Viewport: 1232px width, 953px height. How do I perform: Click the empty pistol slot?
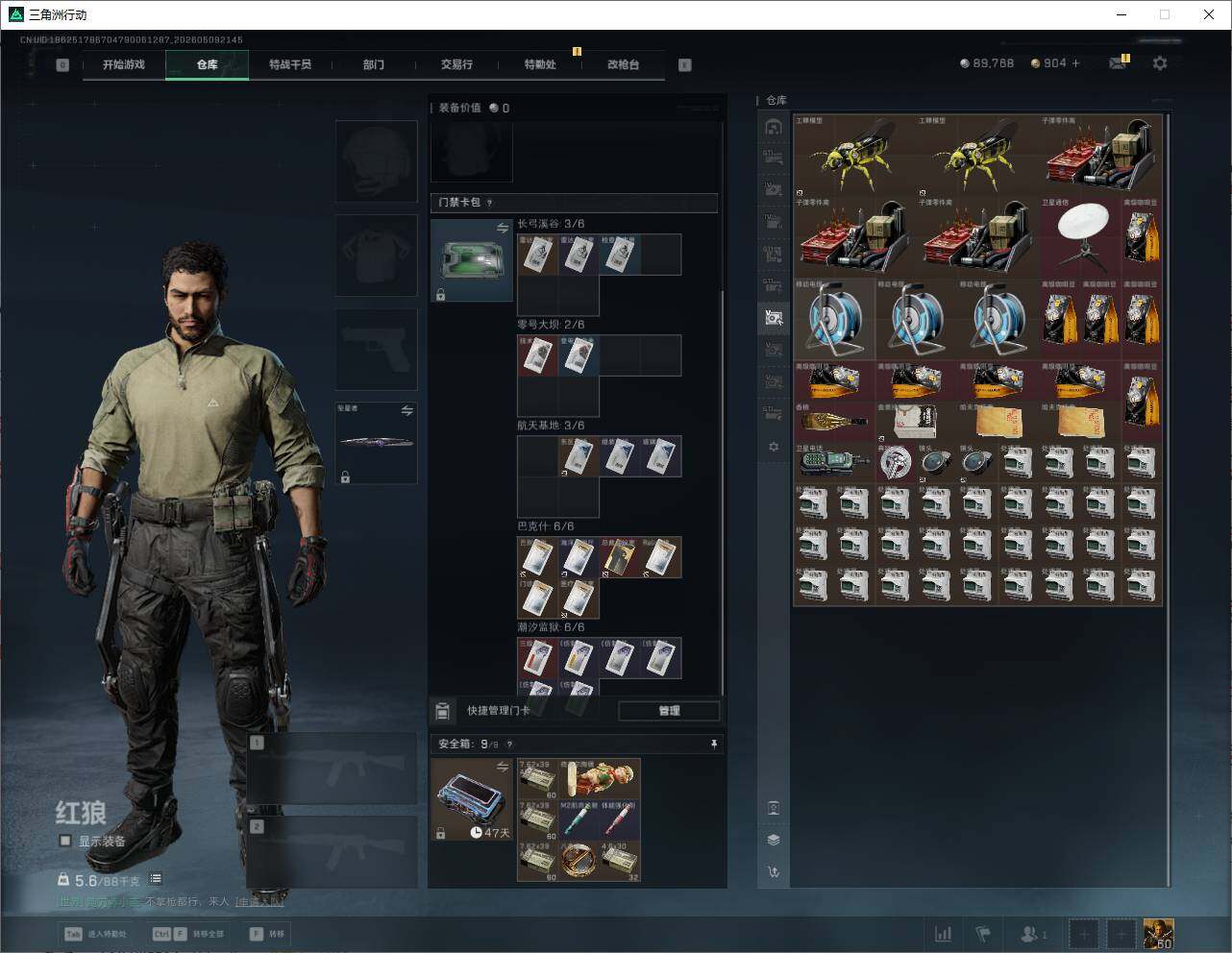[x=376, y=349]
